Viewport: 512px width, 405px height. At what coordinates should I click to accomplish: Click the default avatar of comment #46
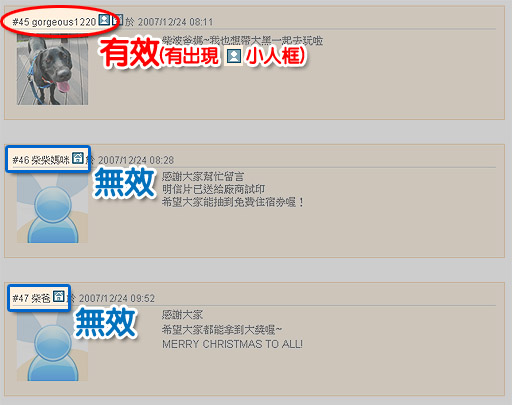[52, 208]
